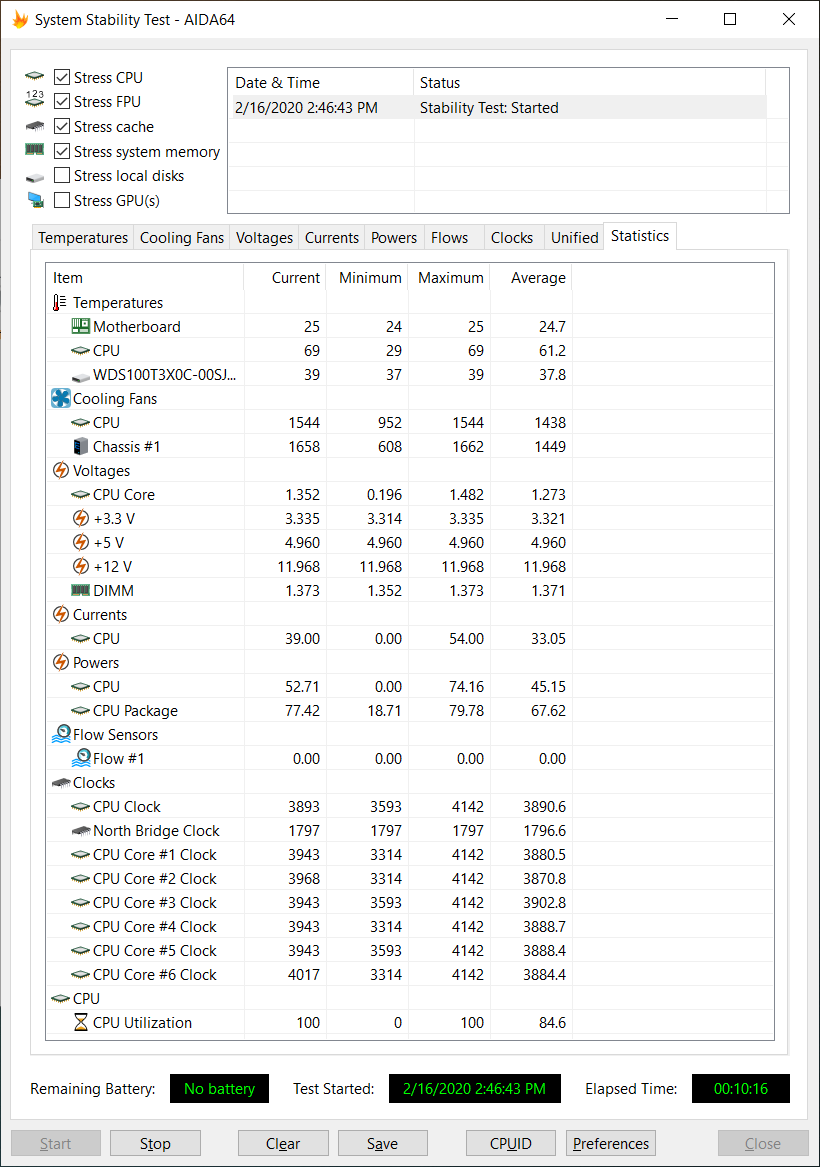
Task: Click the Item column header
Action: pyautogui.click(x=144, y=278)
